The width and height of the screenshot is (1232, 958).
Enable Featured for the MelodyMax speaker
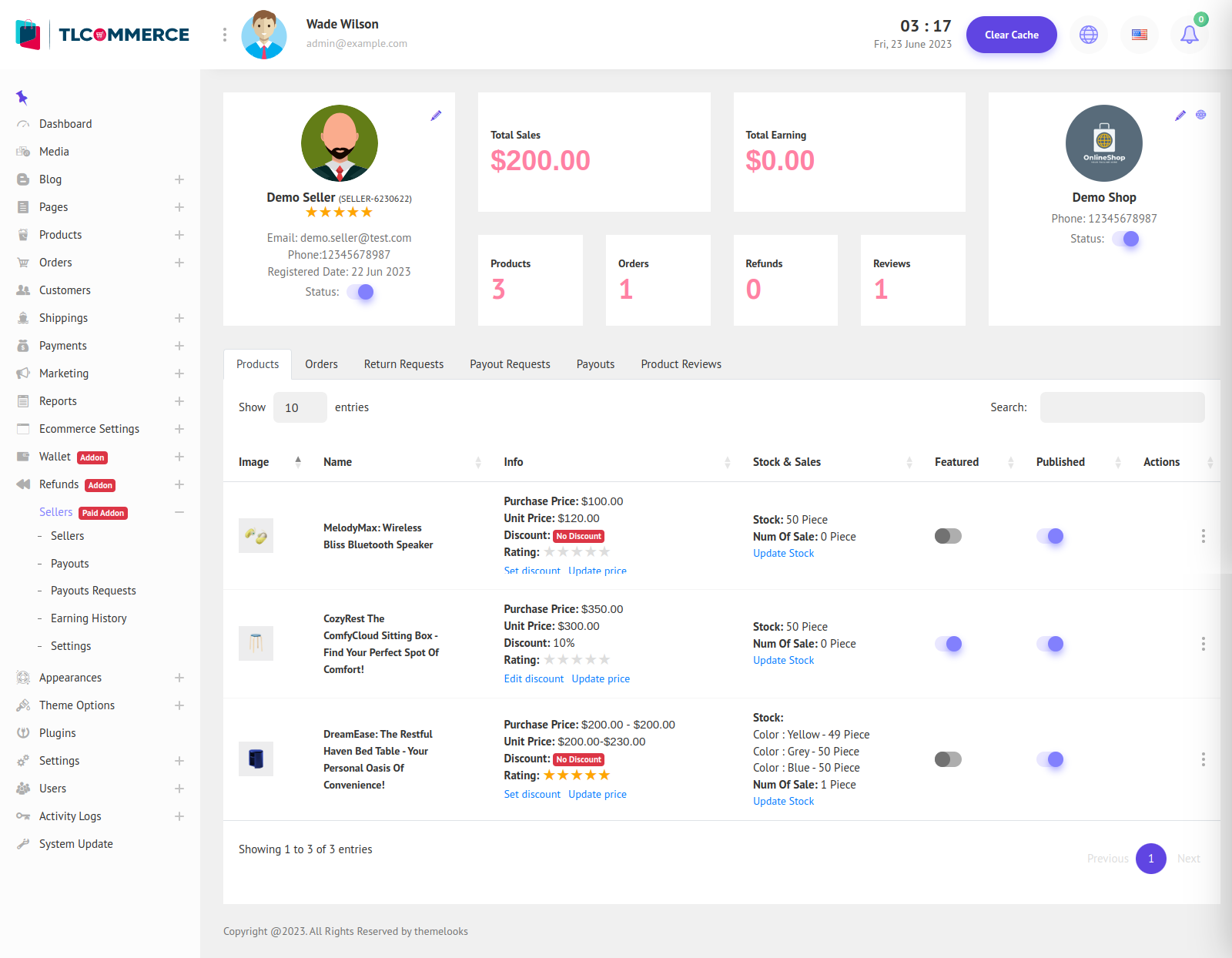[x=948, y=536]
